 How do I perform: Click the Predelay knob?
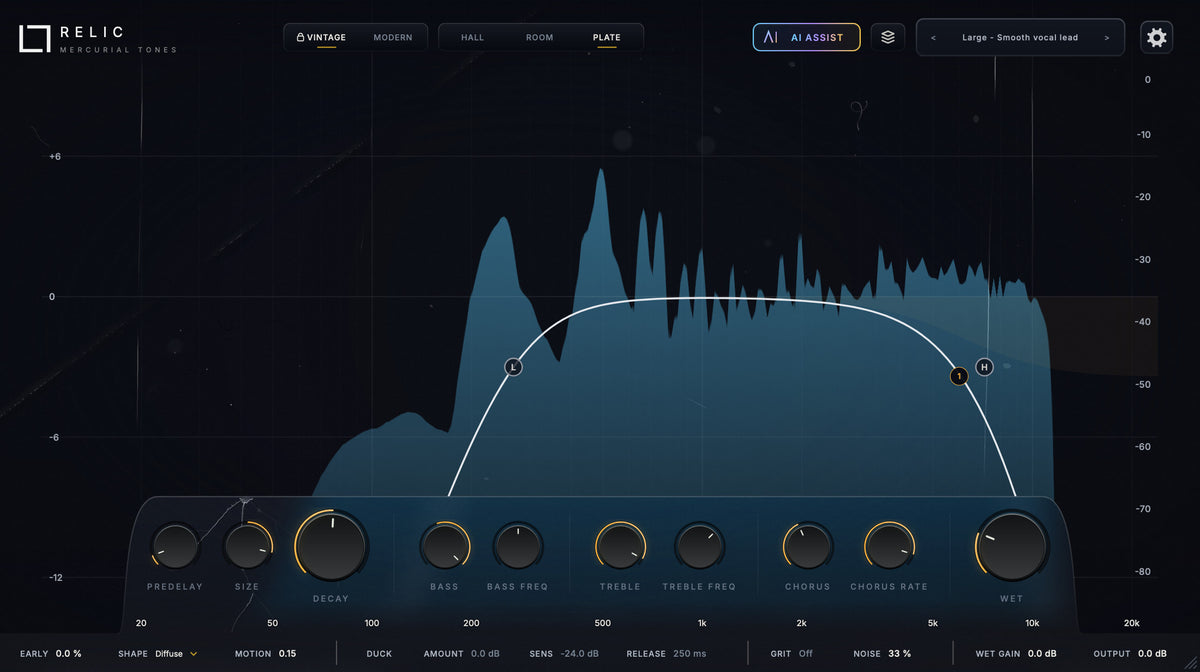coord(175,546)
